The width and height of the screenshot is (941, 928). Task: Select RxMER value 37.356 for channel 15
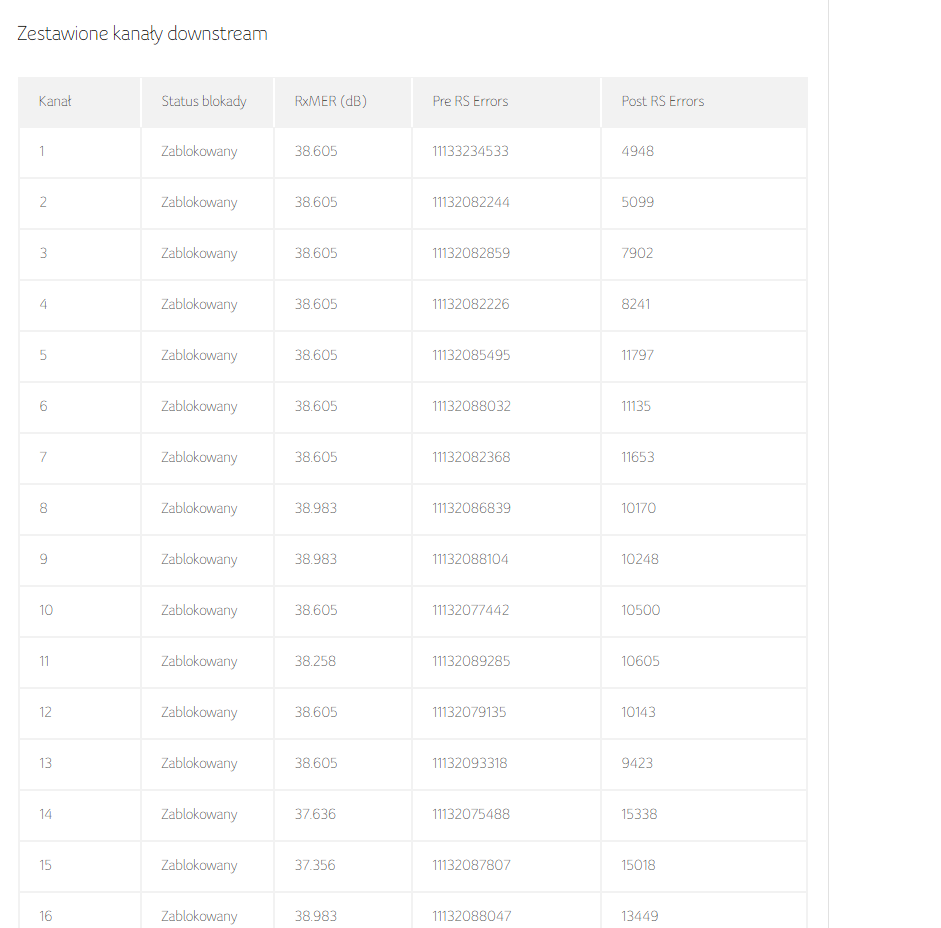[x=315, y=866]
